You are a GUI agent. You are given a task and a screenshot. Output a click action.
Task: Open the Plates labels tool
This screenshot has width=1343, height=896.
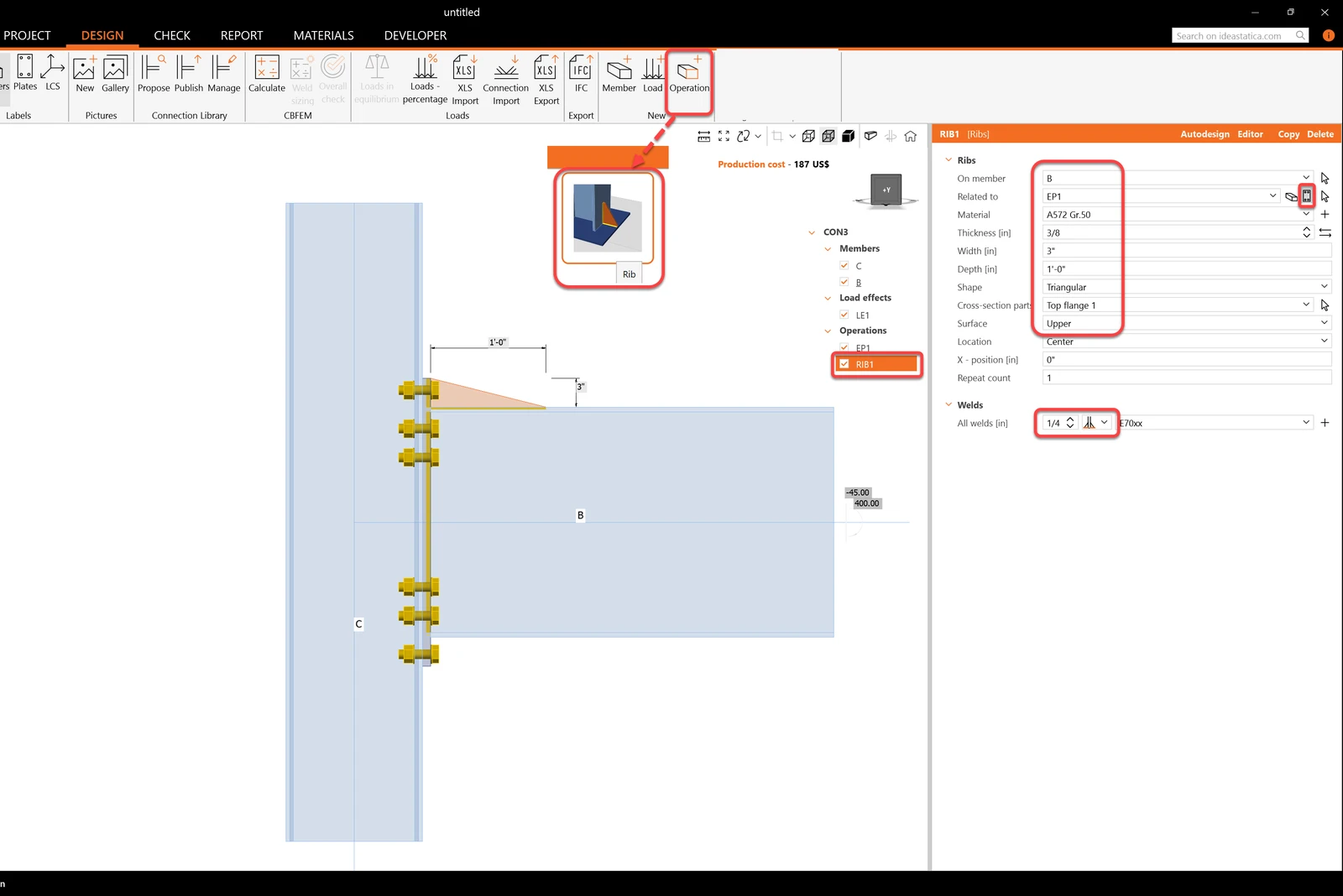(x=25, y=73)
